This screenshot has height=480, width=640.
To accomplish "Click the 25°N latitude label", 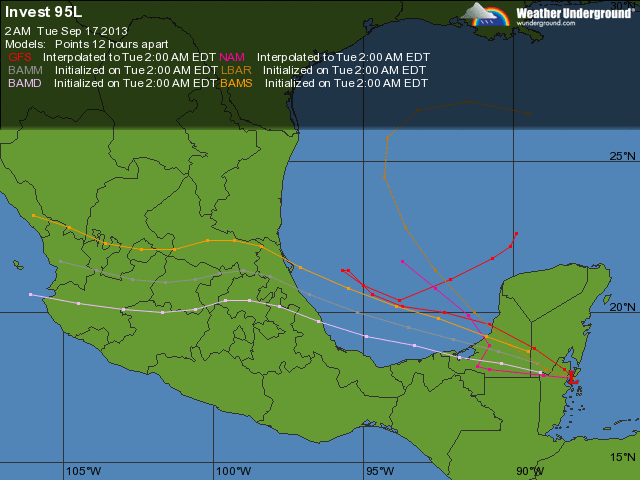I will pos(622,156).
